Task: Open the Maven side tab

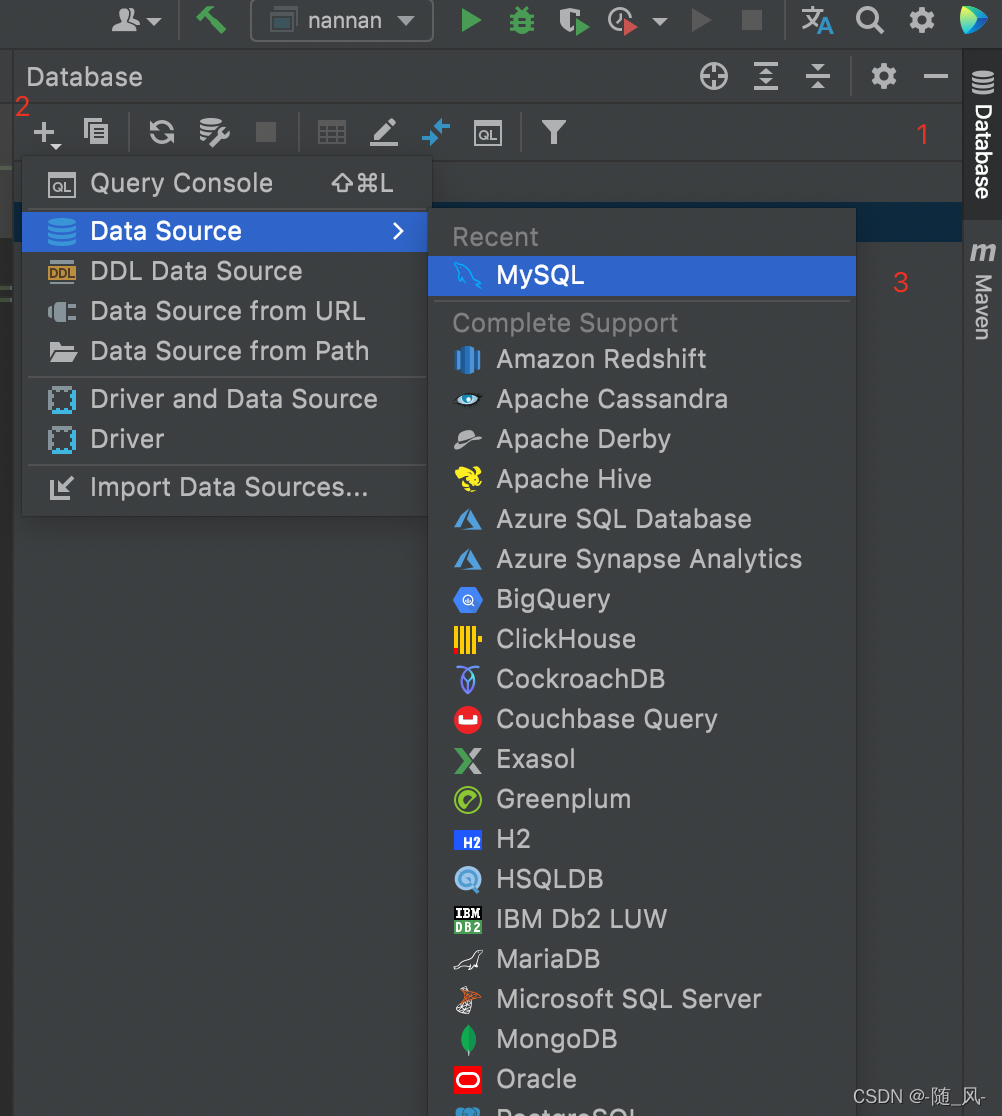Action: 982,292
